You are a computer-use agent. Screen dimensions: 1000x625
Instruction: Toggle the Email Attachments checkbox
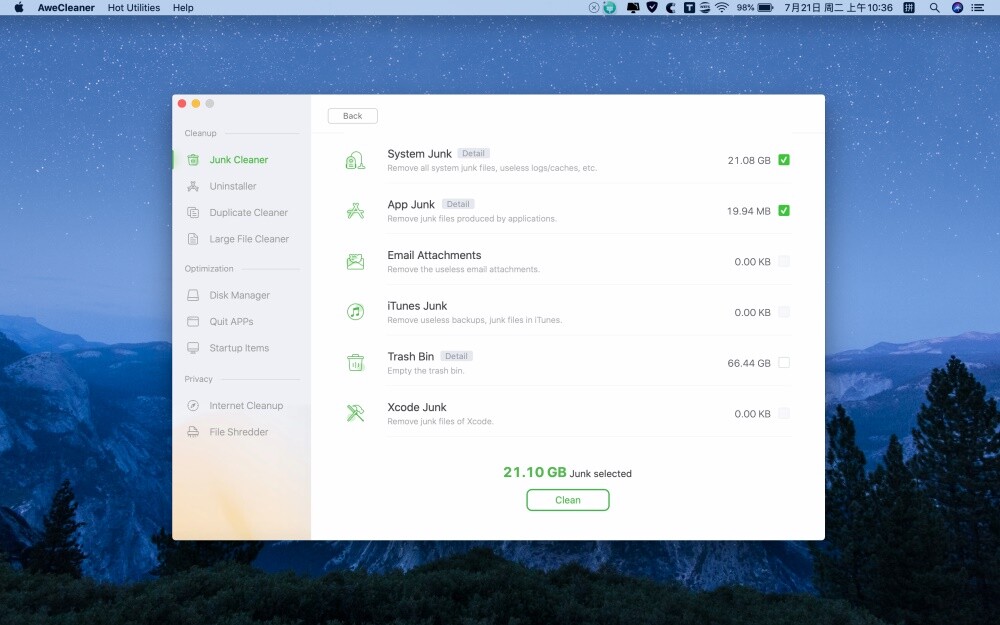tap(784, 261)
